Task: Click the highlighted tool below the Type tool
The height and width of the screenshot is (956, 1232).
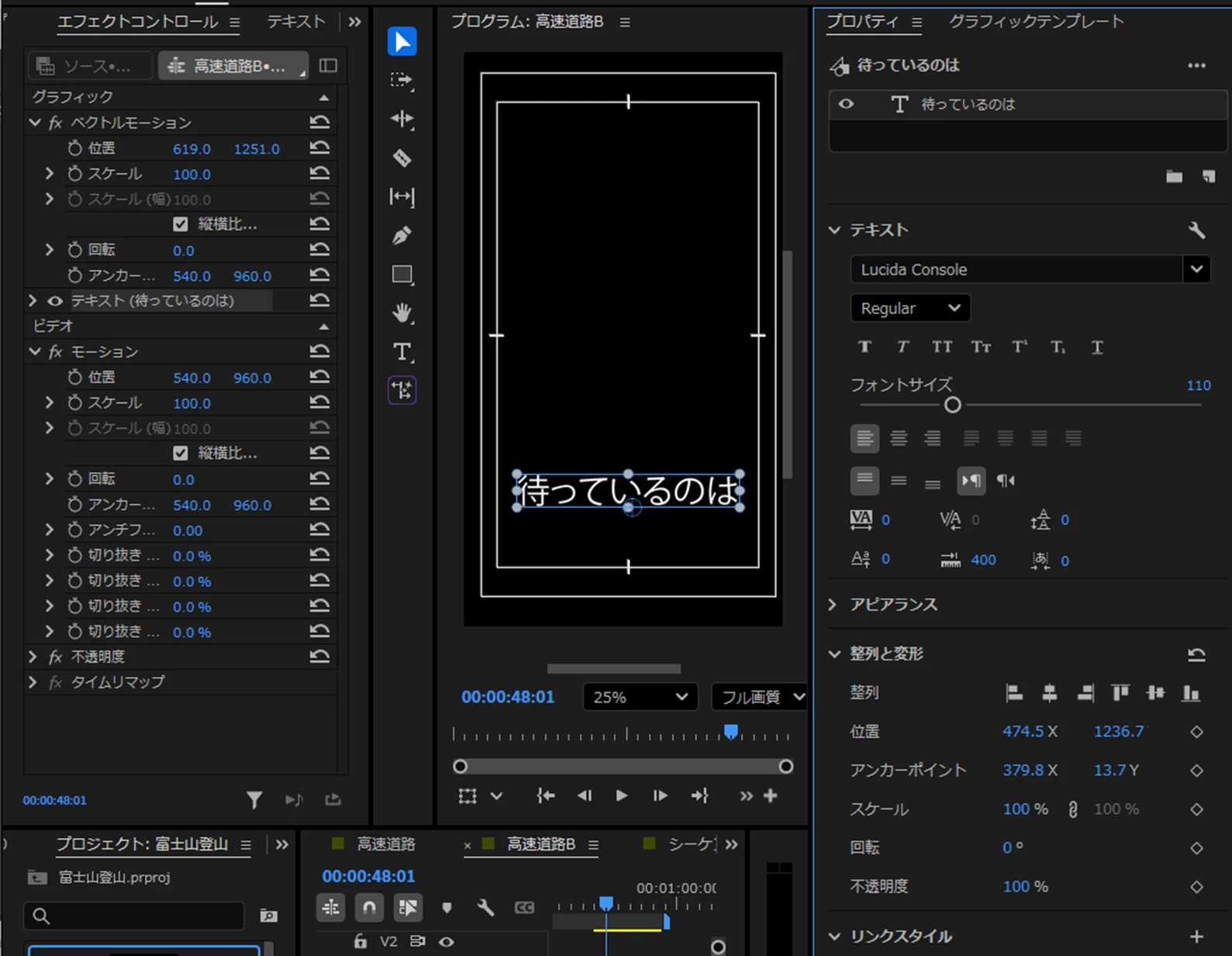Action: tap(402, 390)
